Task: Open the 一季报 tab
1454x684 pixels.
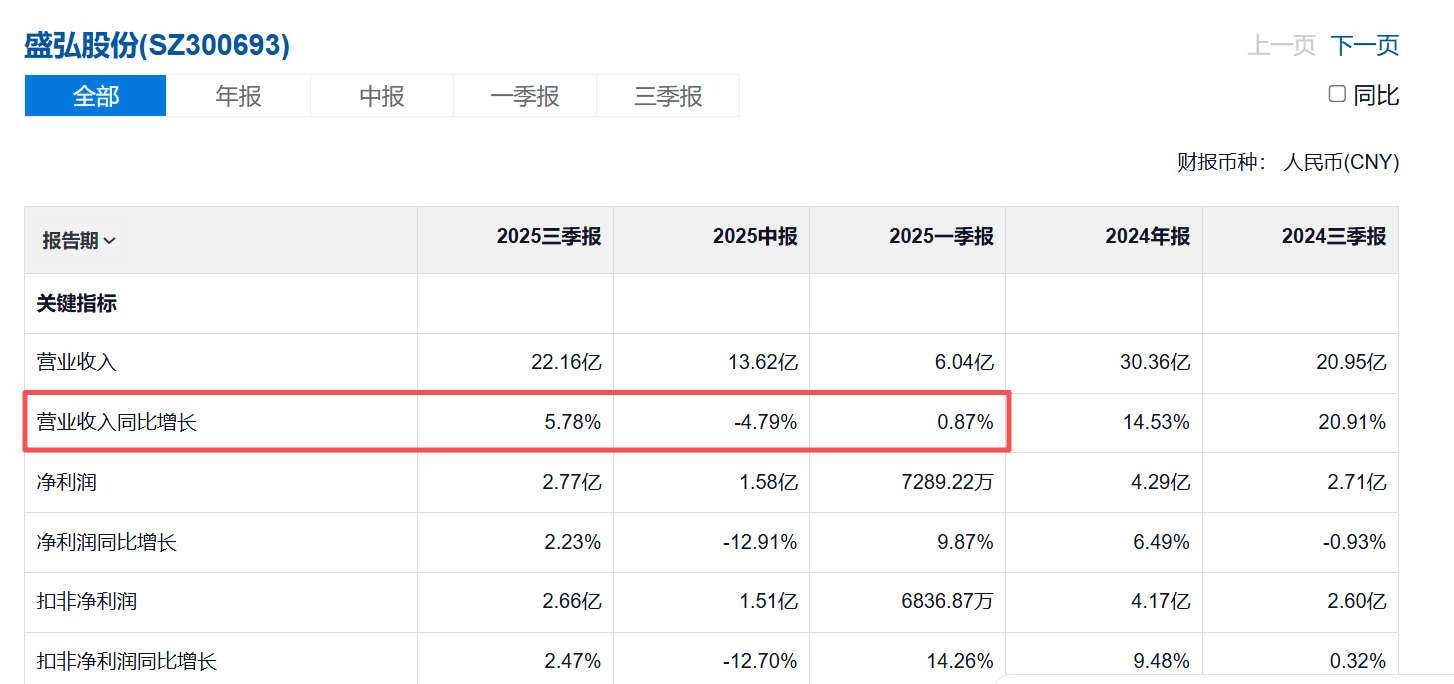Action: point(525,96)
